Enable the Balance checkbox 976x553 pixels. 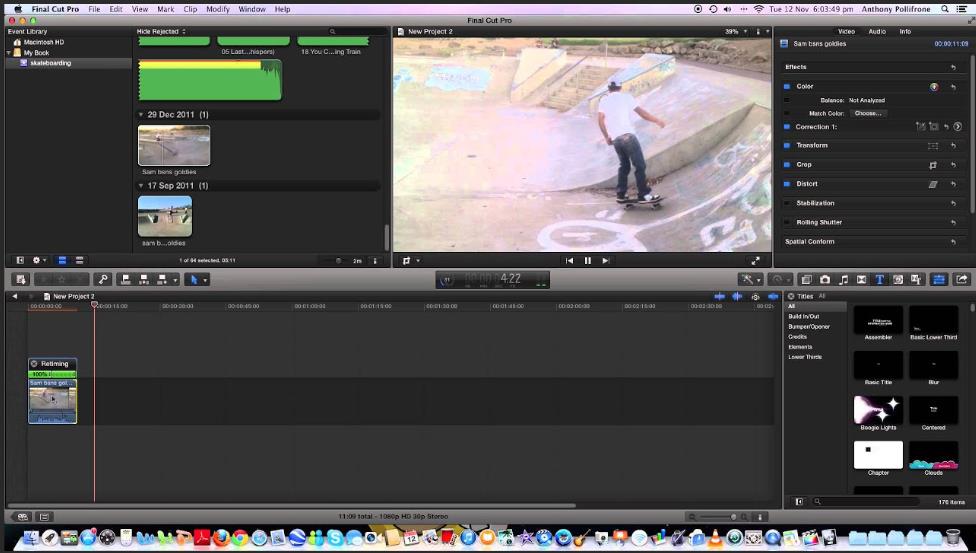[787, 100]
